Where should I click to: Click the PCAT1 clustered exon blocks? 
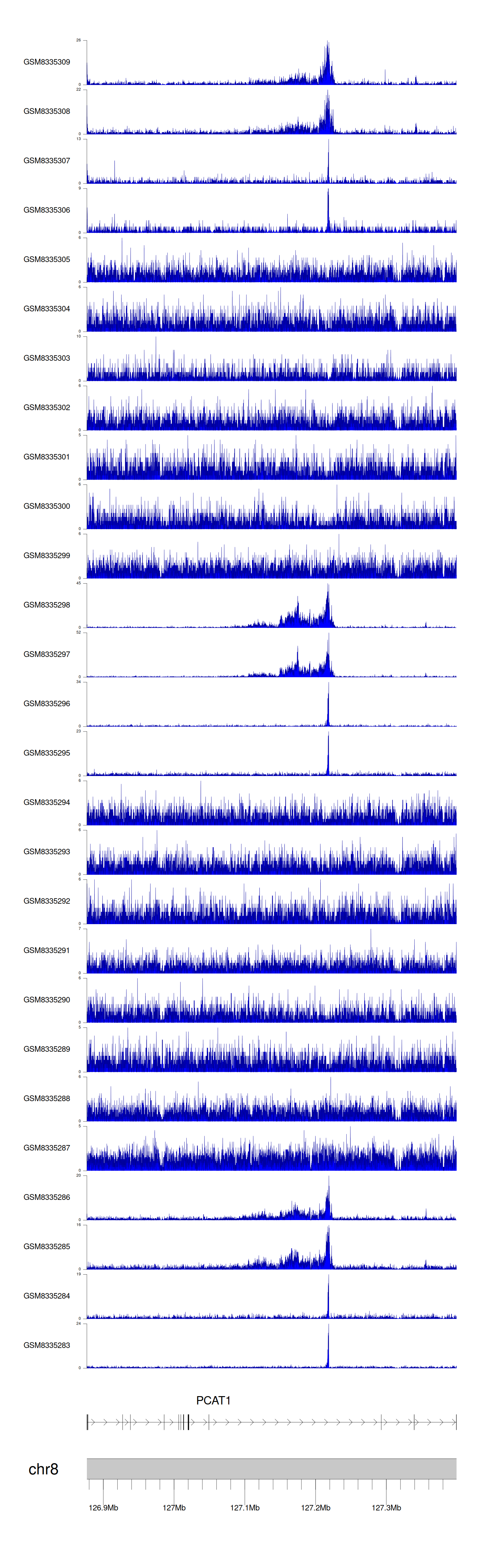click(x=183, y=1422)
